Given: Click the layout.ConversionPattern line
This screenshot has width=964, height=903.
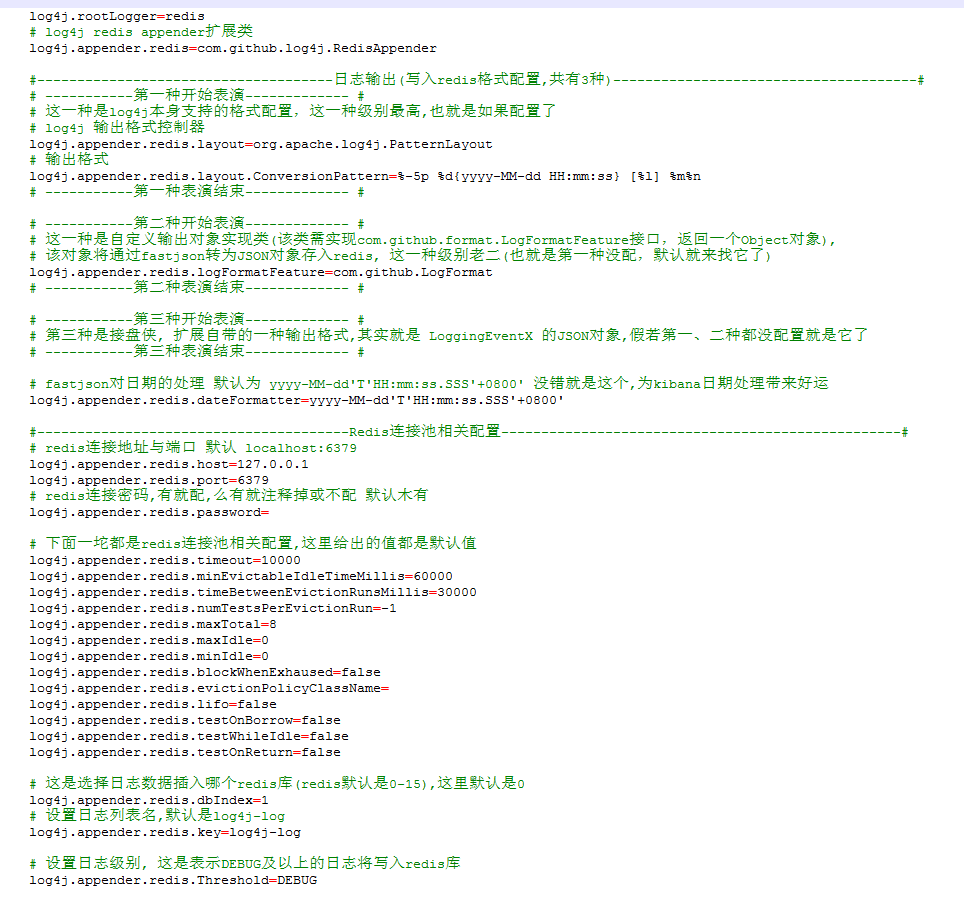Looking at the screenshot, I should pyautogui.click(x=365, y=176).
